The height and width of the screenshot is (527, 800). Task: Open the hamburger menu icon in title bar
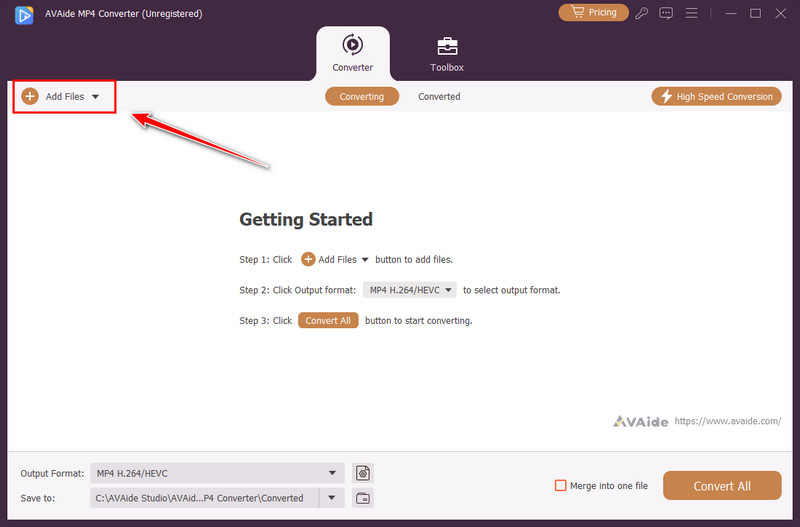pyautogui.click(x=693, y=13)
